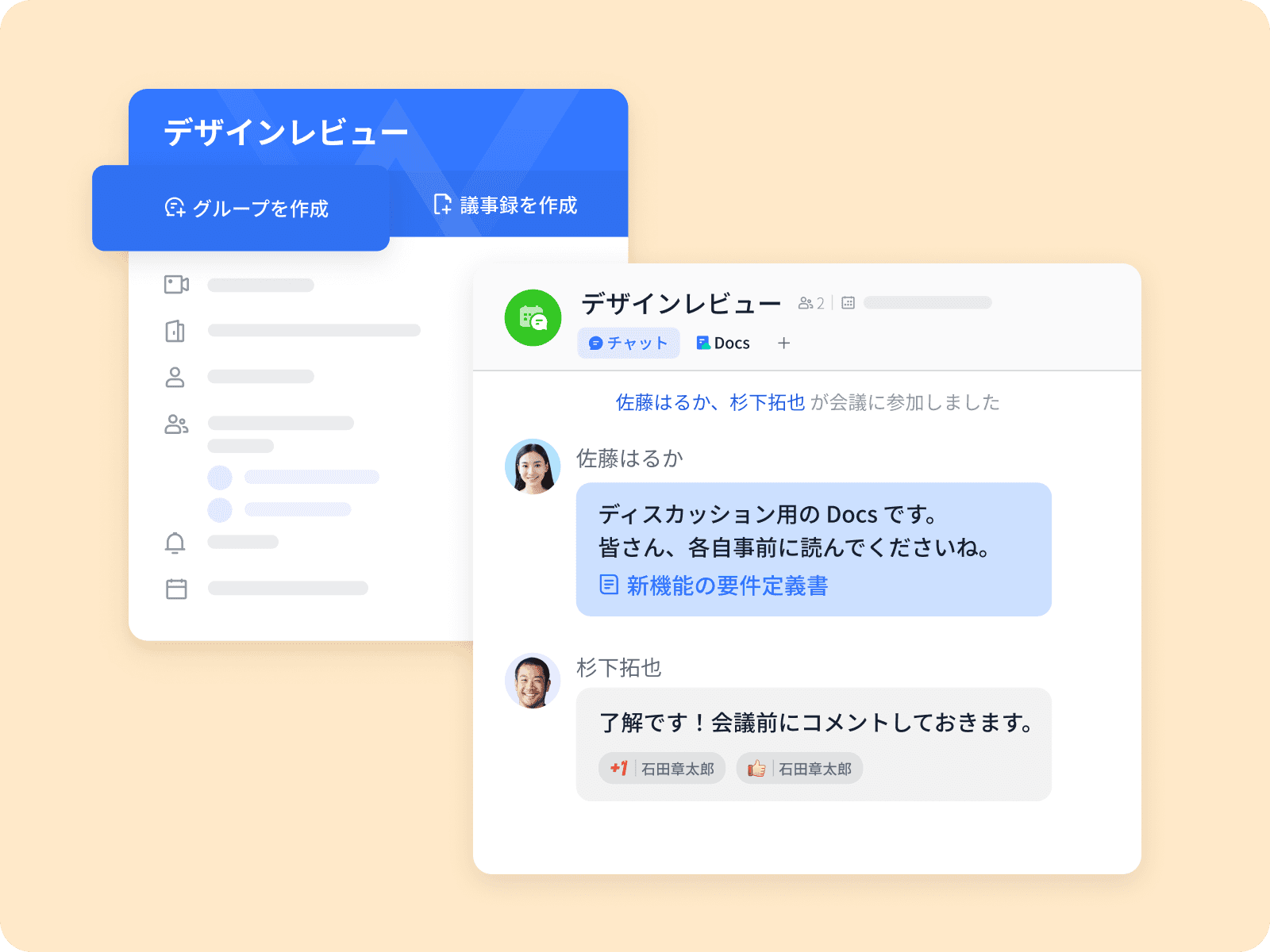Click the meeting room door icon

[175, 331]
